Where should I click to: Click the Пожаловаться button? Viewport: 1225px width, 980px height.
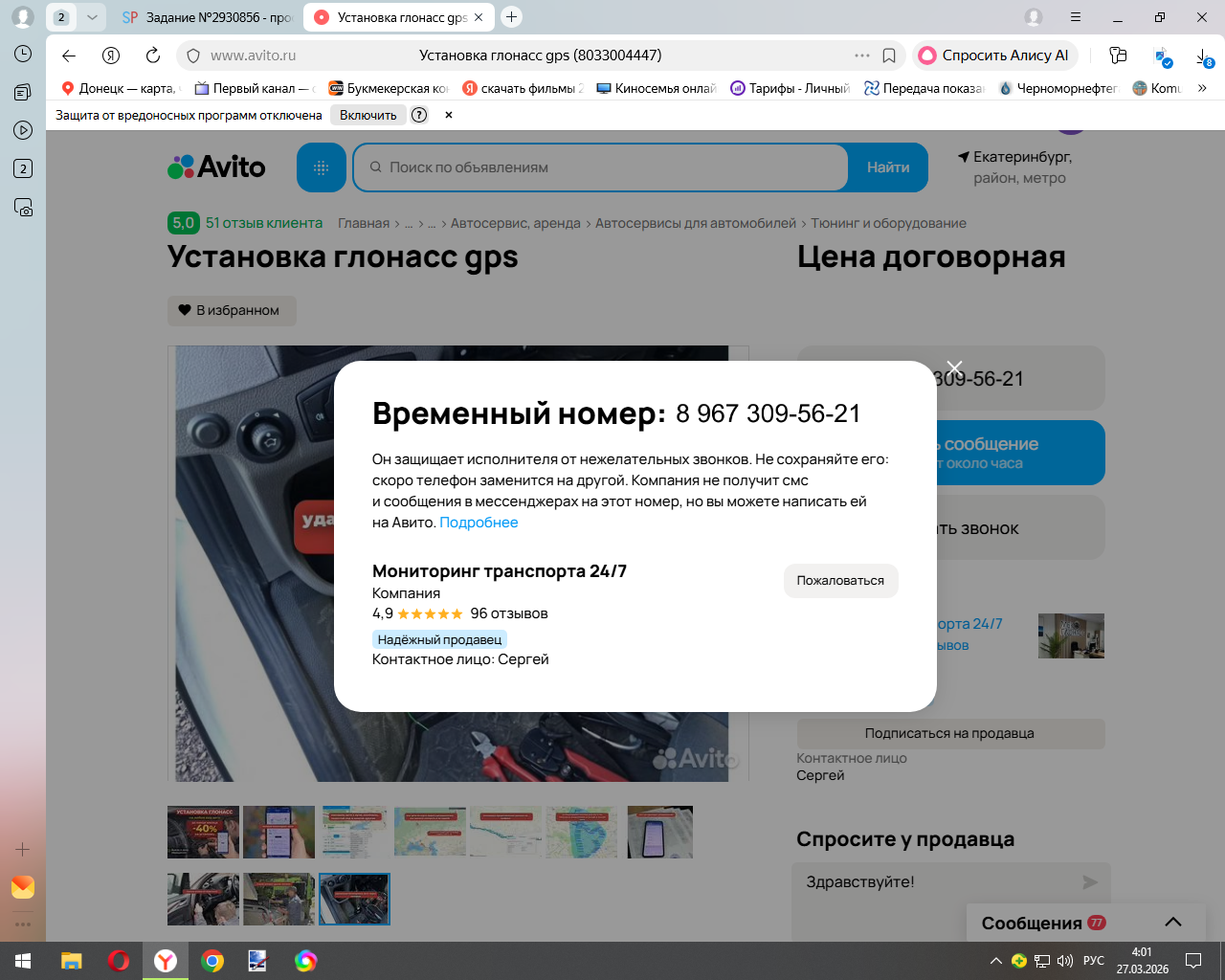840,581
